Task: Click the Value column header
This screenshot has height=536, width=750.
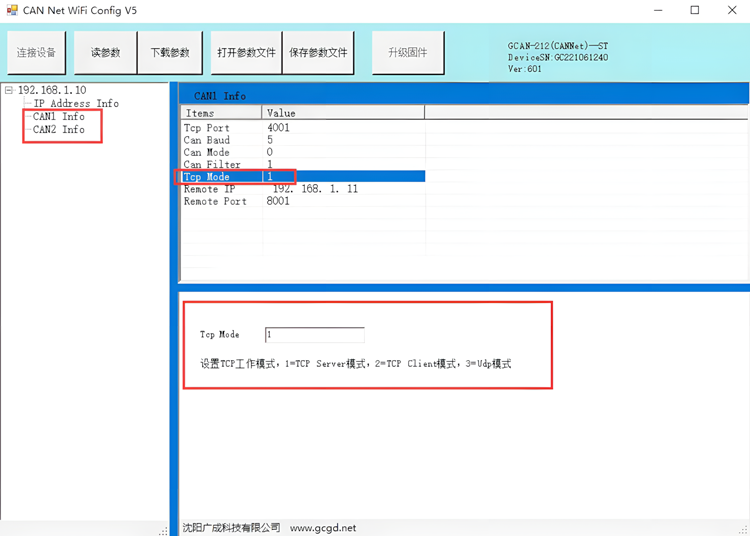Action: [x=281, y=114]
